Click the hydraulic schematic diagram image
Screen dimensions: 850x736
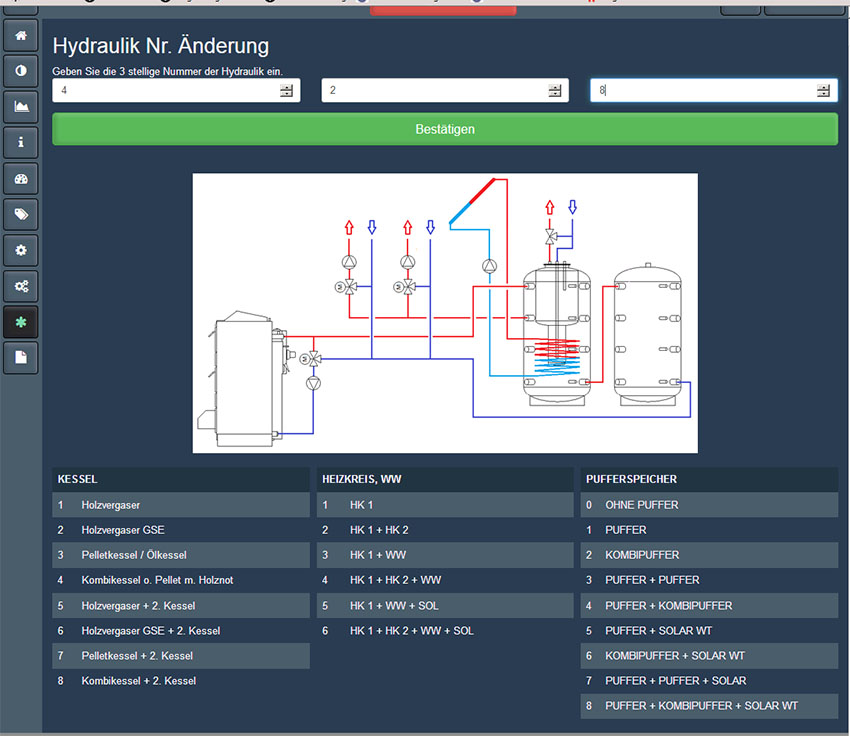click(445, 313)
